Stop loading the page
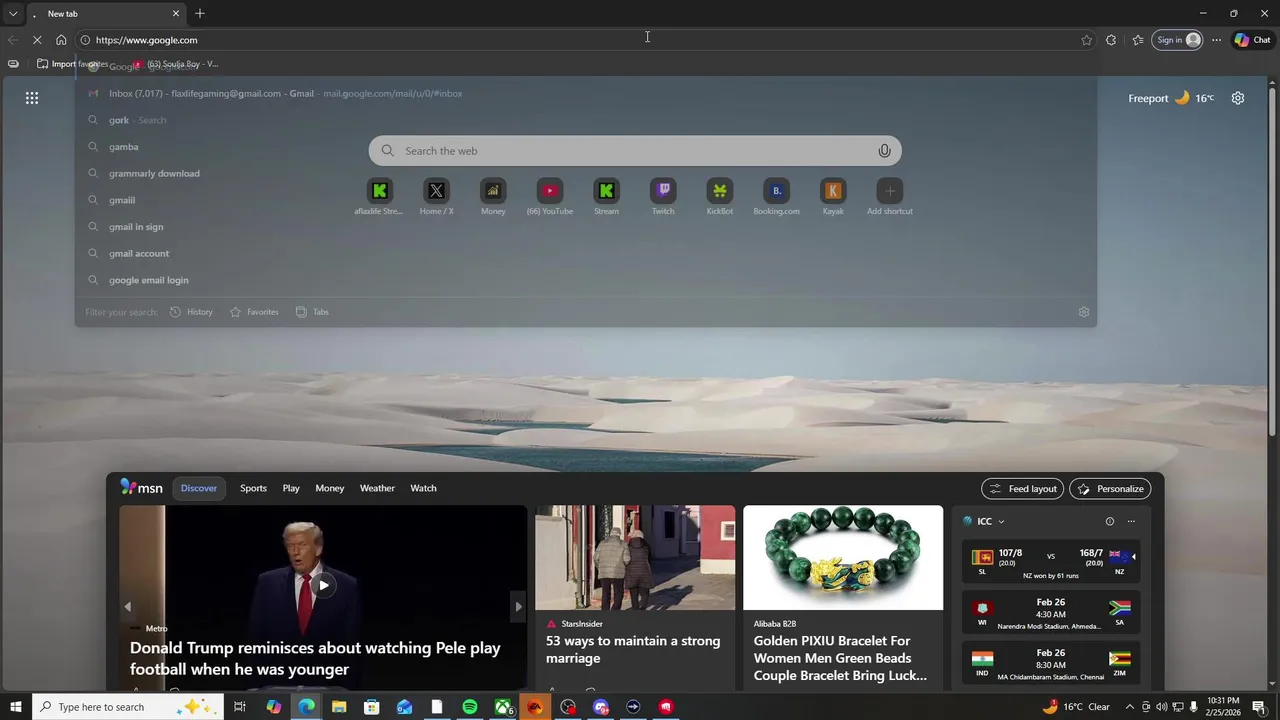The image size is (1280, 720). pyautogui.click(x=36, y=40)
